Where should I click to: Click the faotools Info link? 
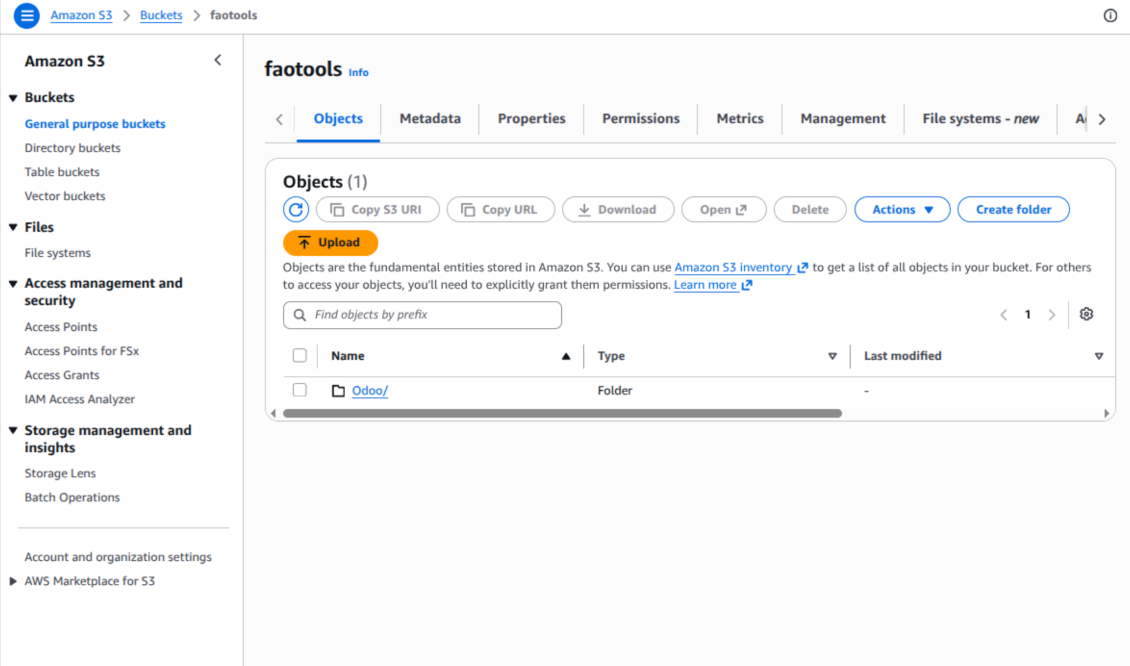[x=358, y=73]
